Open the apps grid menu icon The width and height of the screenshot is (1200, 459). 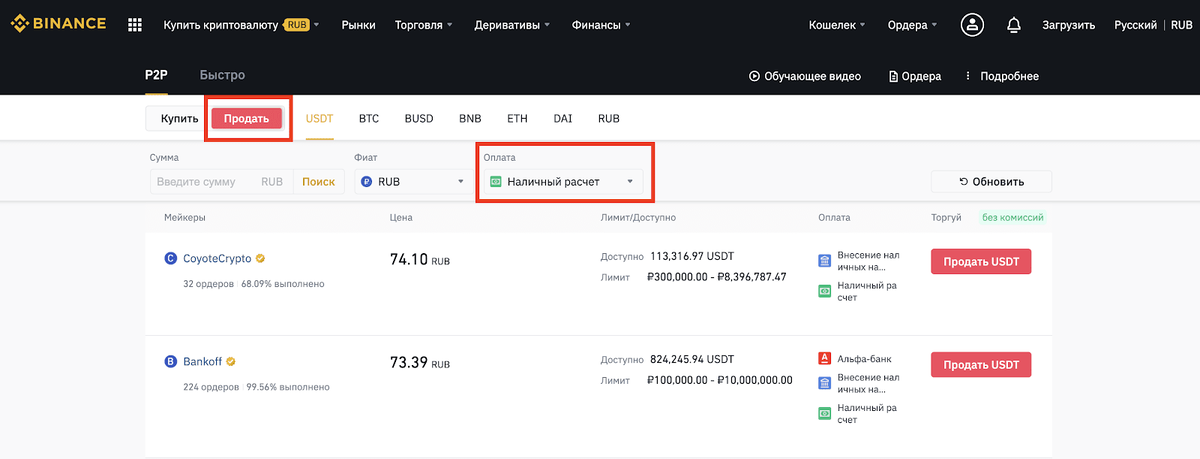[x=135, y=25]
